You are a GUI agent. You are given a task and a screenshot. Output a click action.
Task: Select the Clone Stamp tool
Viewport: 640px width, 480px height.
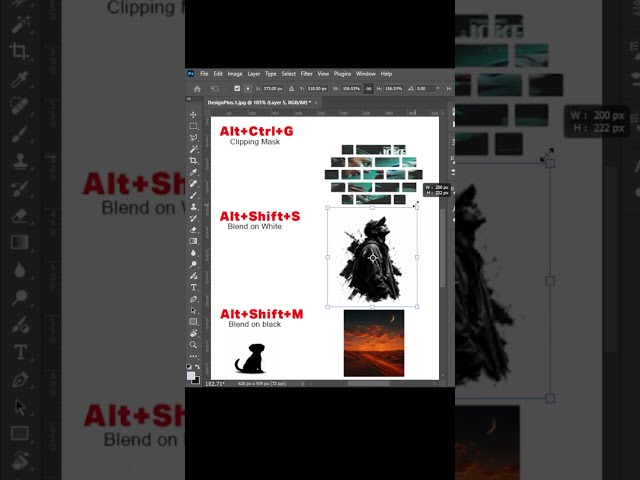193,207
